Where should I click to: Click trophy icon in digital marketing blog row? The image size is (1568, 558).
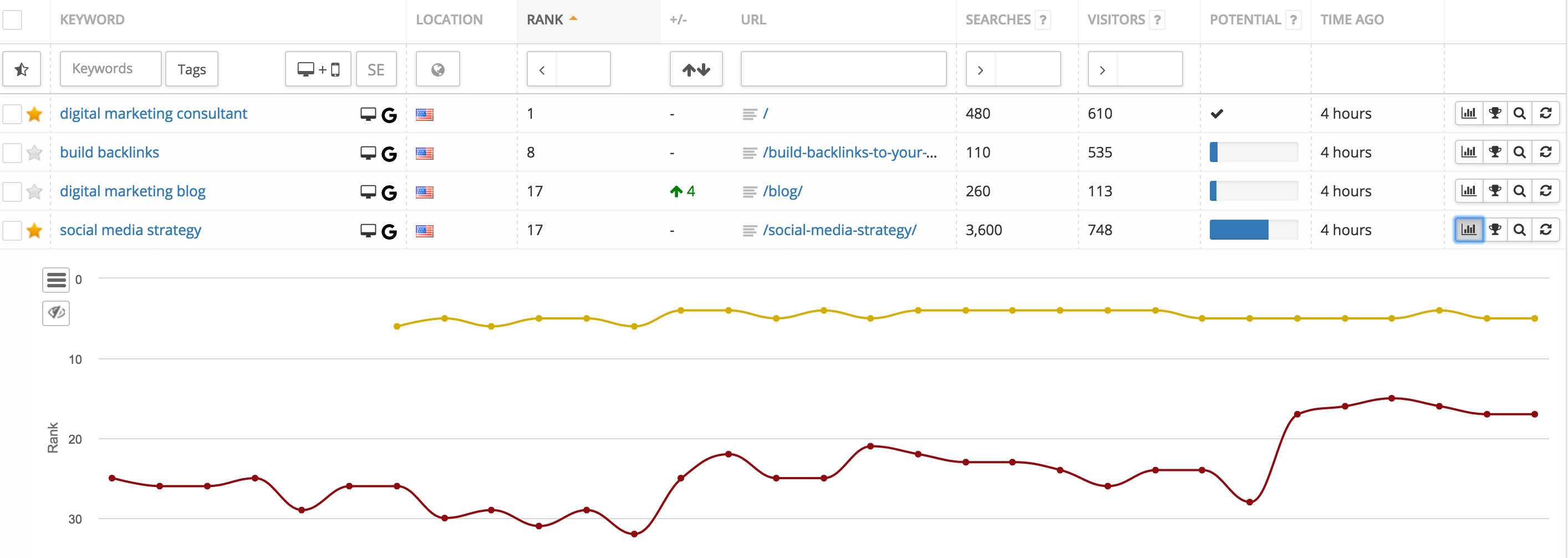(1495, 191)
